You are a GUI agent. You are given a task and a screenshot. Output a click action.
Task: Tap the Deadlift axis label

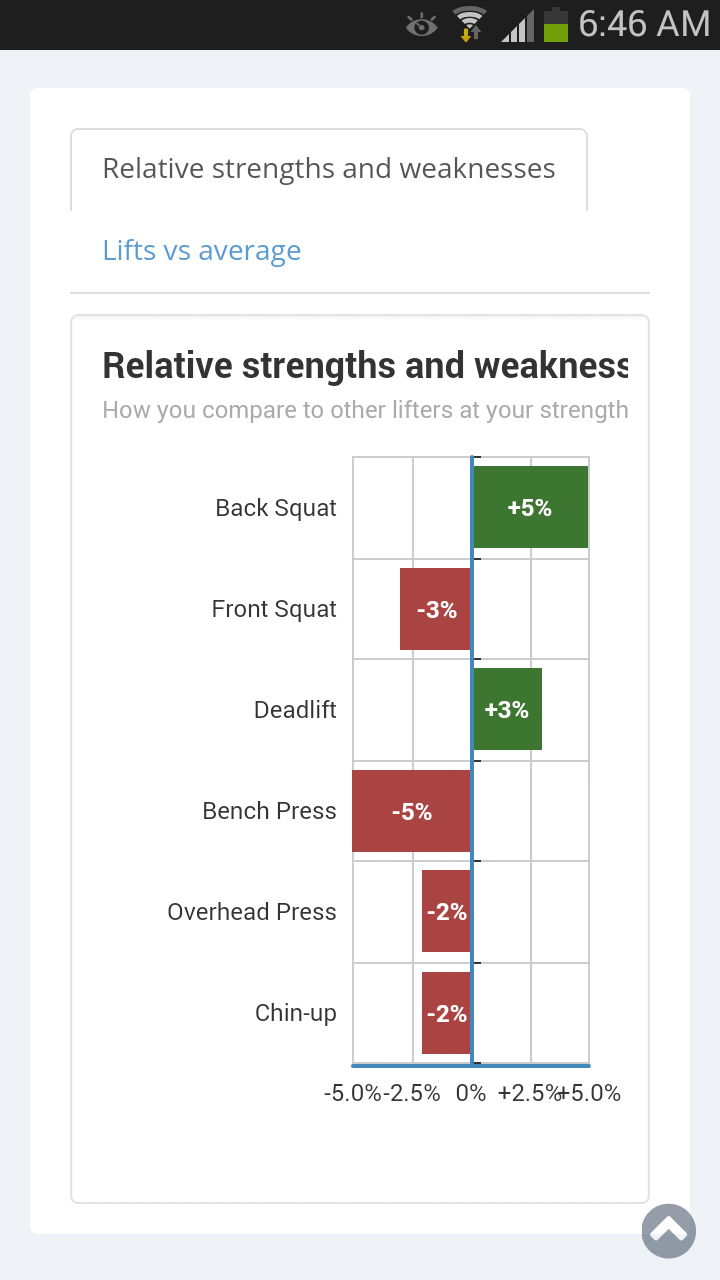pos(295,710)
